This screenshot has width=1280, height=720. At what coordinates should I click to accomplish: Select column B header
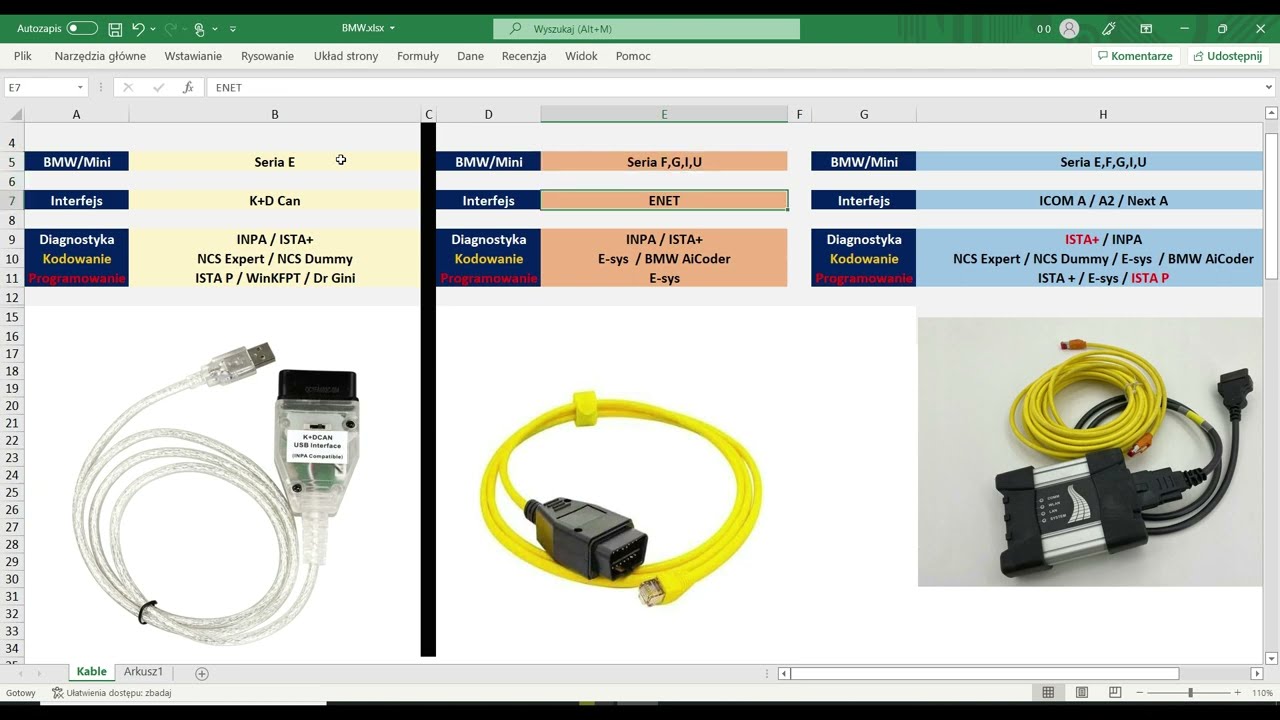coord(275,115)
